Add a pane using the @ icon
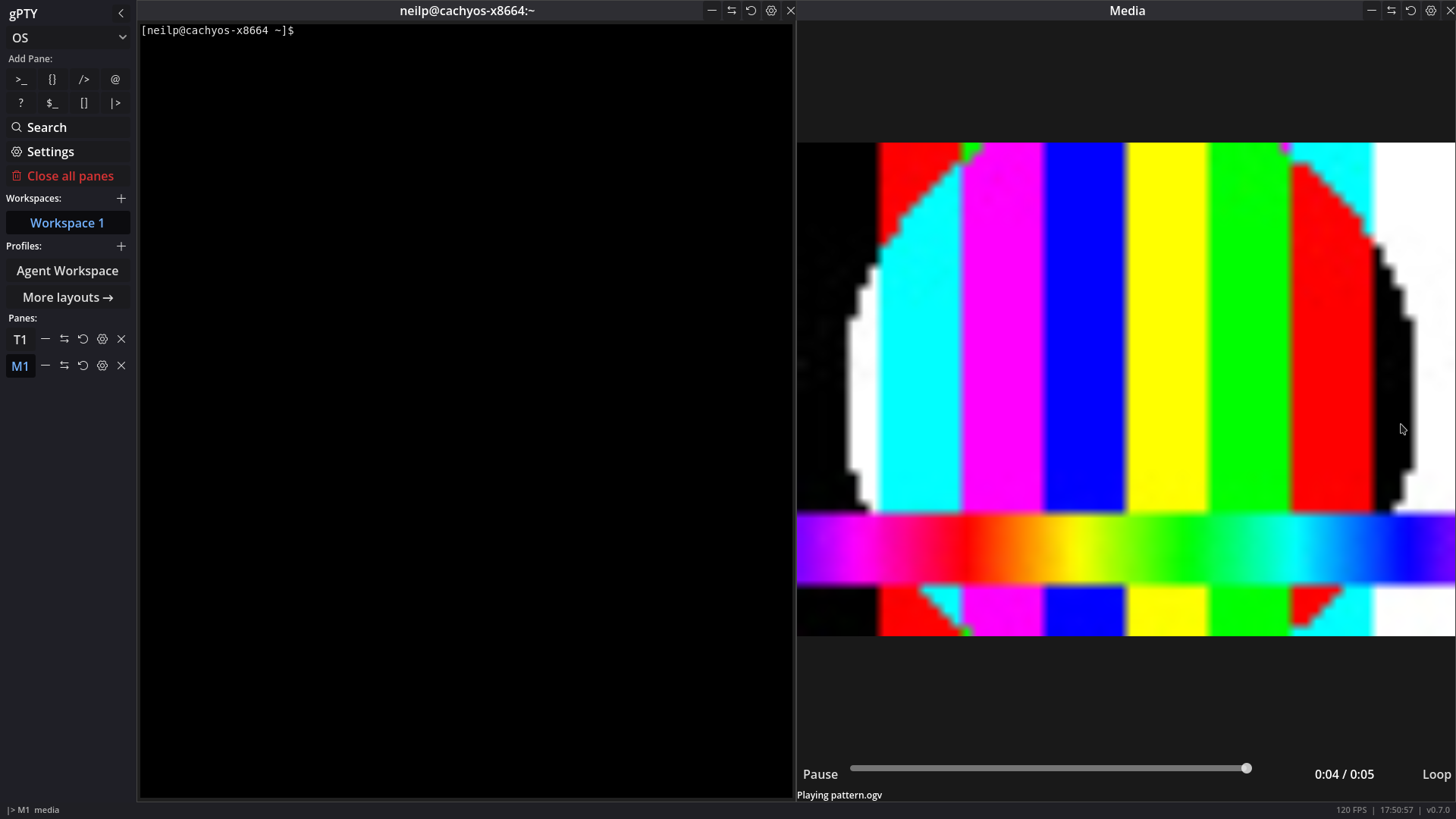The height and width of the screenshot is (819, 1456). coord(115,80)
